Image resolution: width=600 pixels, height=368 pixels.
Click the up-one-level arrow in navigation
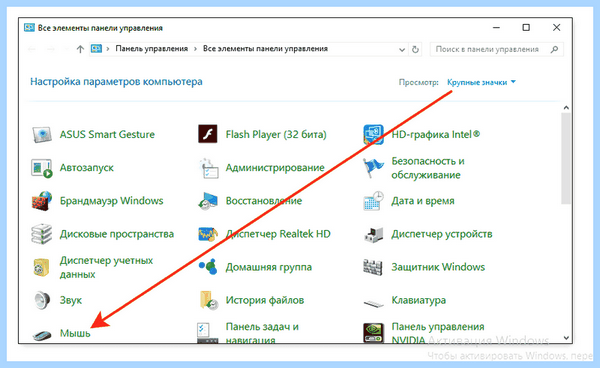click(x=80, y=49)
